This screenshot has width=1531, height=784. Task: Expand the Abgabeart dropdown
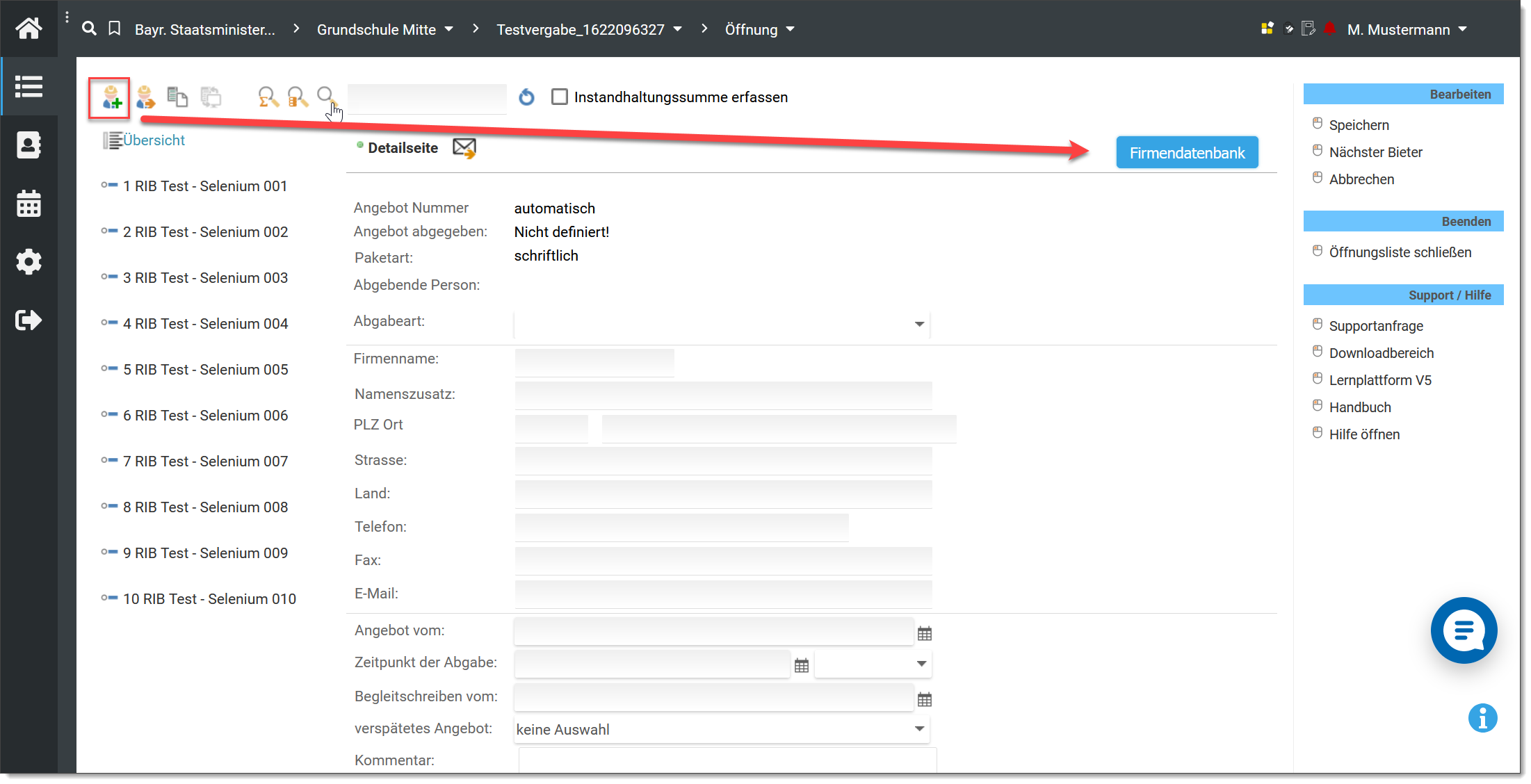click(x=722, y=324)
